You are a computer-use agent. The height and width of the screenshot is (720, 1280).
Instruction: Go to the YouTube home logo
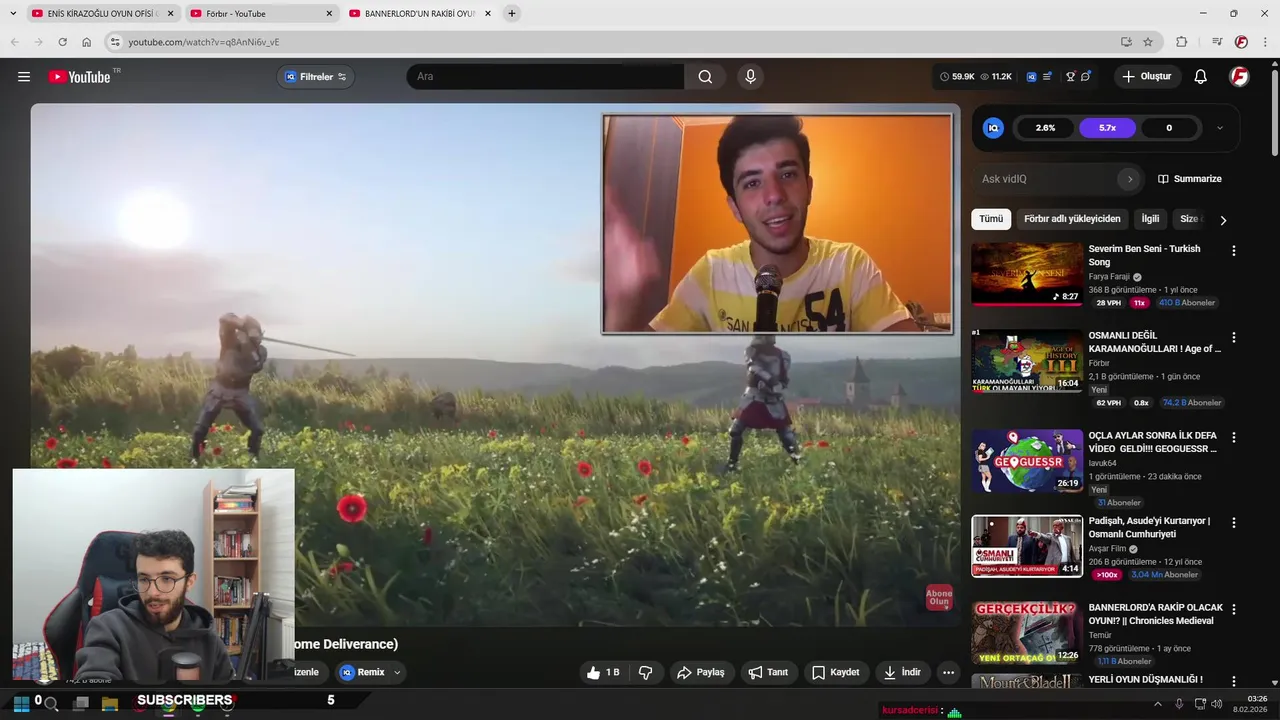pyautogui.click(x=79, y=77)
